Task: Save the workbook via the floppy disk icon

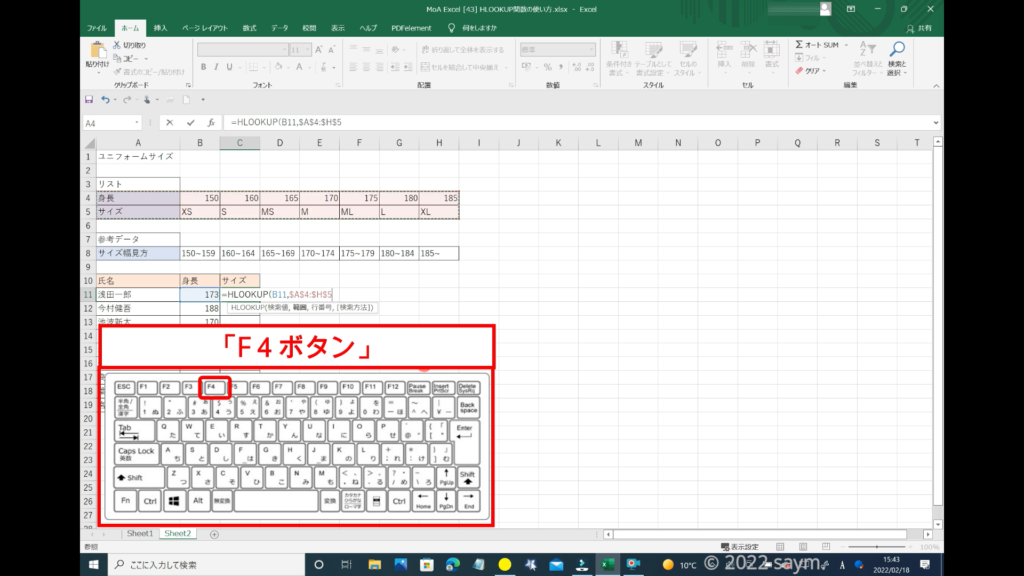Action: [89, 100]
